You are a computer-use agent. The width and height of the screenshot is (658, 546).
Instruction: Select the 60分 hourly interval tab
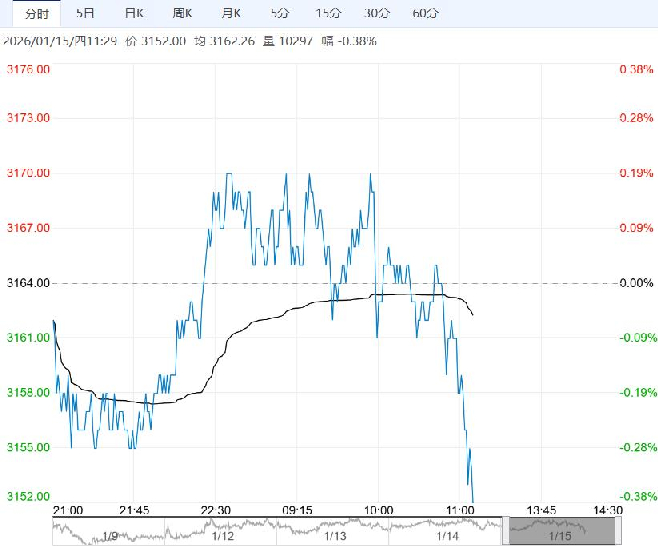(x=425, y=13)
